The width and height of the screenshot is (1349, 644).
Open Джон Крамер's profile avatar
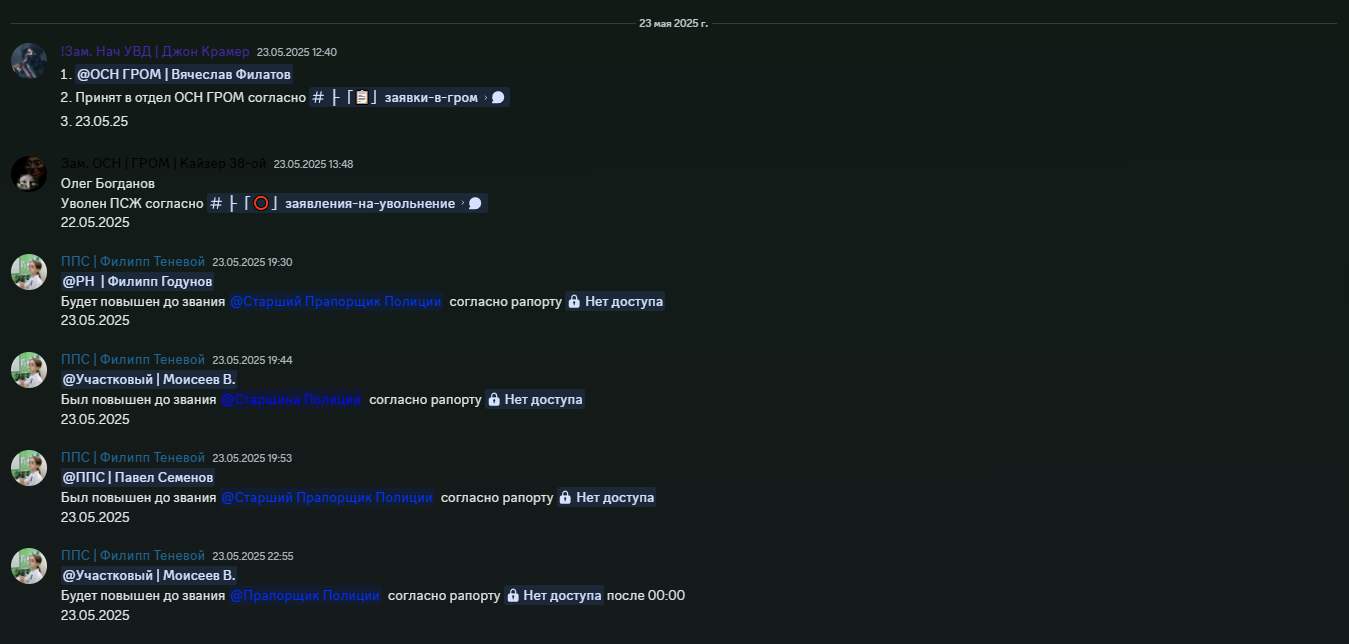[29, 61]
